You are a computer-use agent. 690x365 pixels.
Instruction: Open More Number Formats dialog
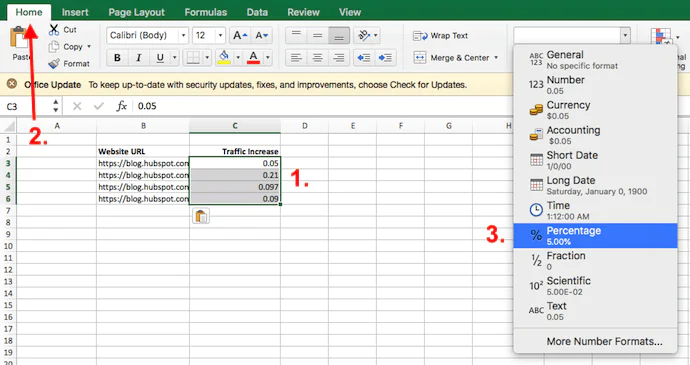click(x=604, y=341)
